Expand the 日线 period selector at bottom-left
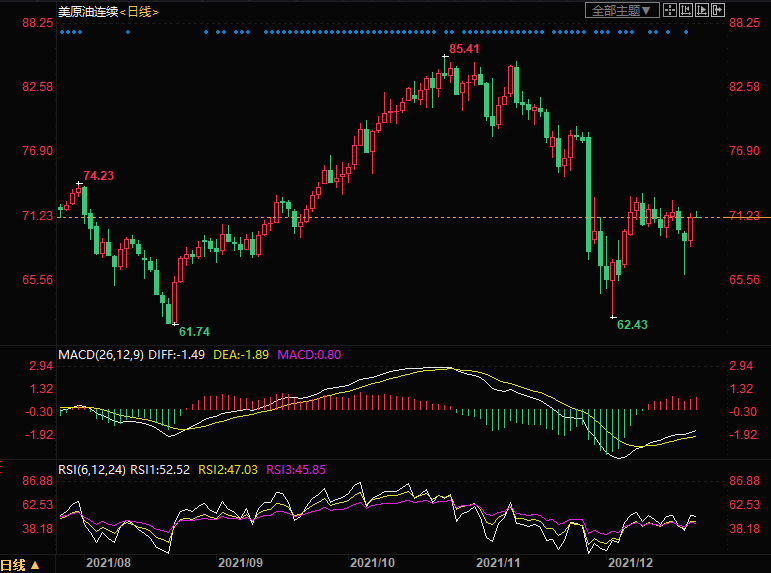This screenshot has height=573, width=771. tap(20, 565)
